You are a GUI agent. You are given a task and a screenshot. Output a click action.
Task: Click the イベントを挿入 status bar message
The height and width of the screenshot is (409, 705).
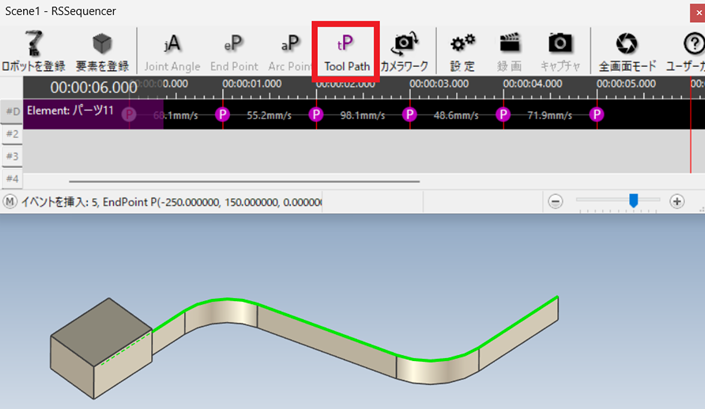(172, 202)
